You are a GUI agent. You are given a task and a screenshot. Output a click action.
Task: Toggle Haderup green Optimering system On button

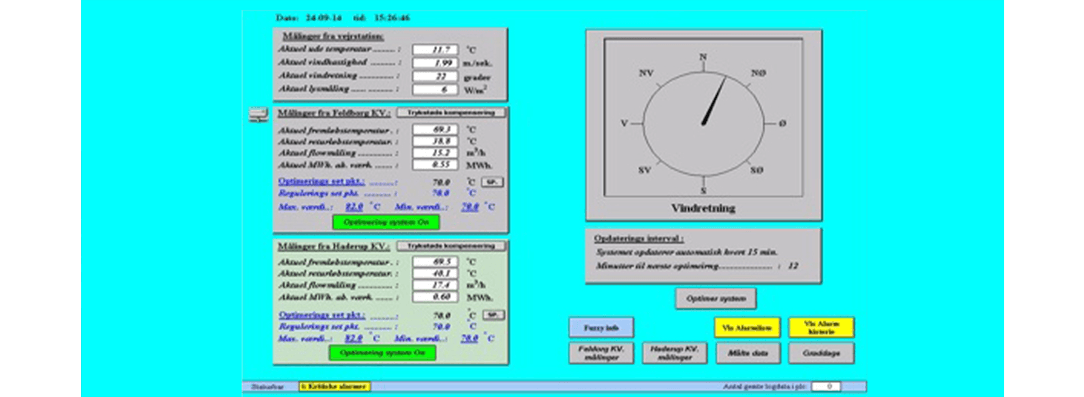pyautogui.click(x=382, y=353)
